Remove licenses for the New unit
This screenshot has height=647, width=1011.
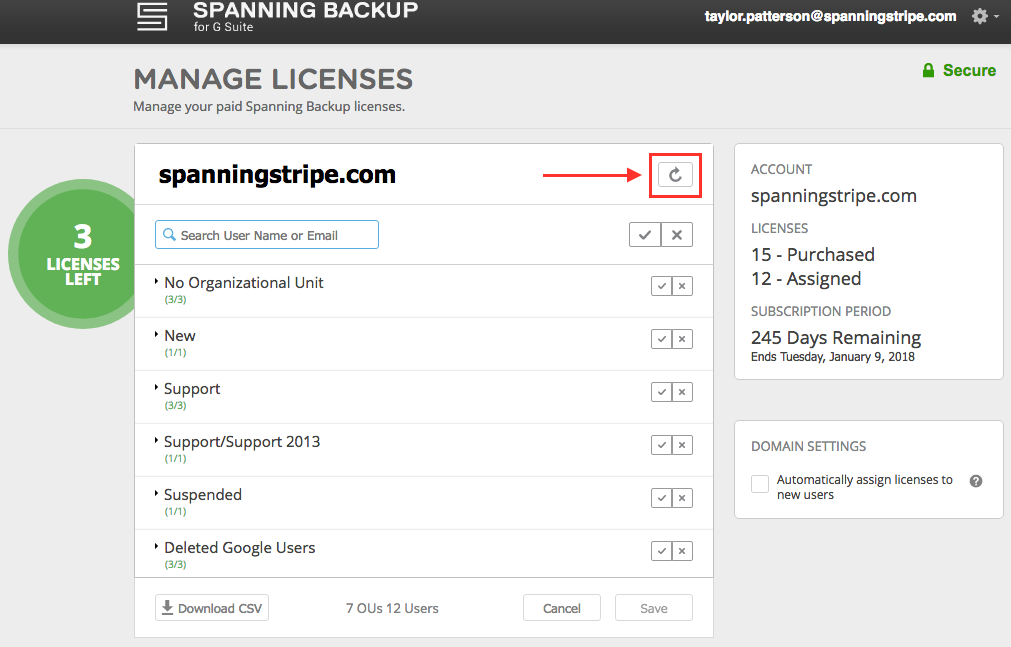tap(682, 339)
